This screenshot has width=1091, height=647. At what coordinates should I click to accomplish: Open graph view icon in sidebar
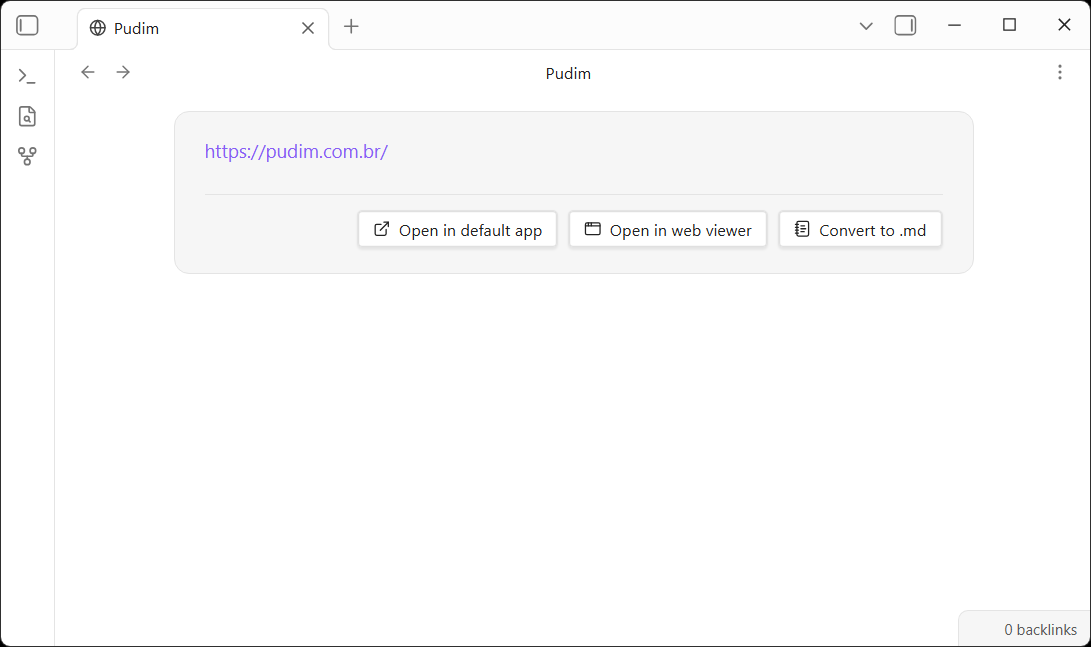27,157
